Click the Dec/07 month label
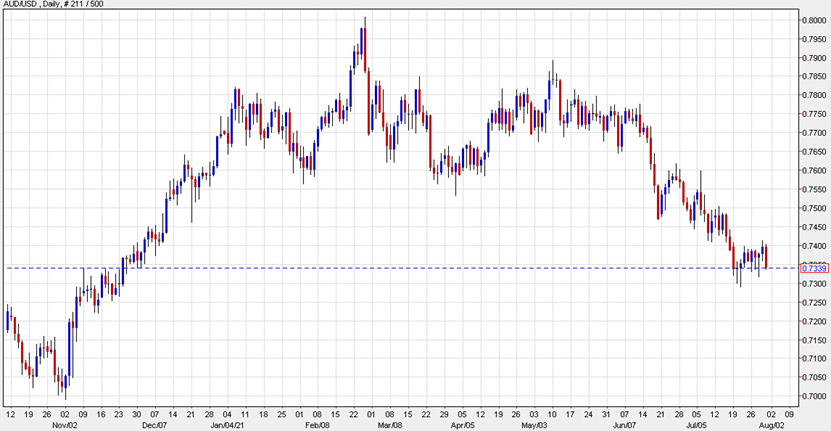Image resolution: width=831 pixels, height=431 pixels. point(155,426)
